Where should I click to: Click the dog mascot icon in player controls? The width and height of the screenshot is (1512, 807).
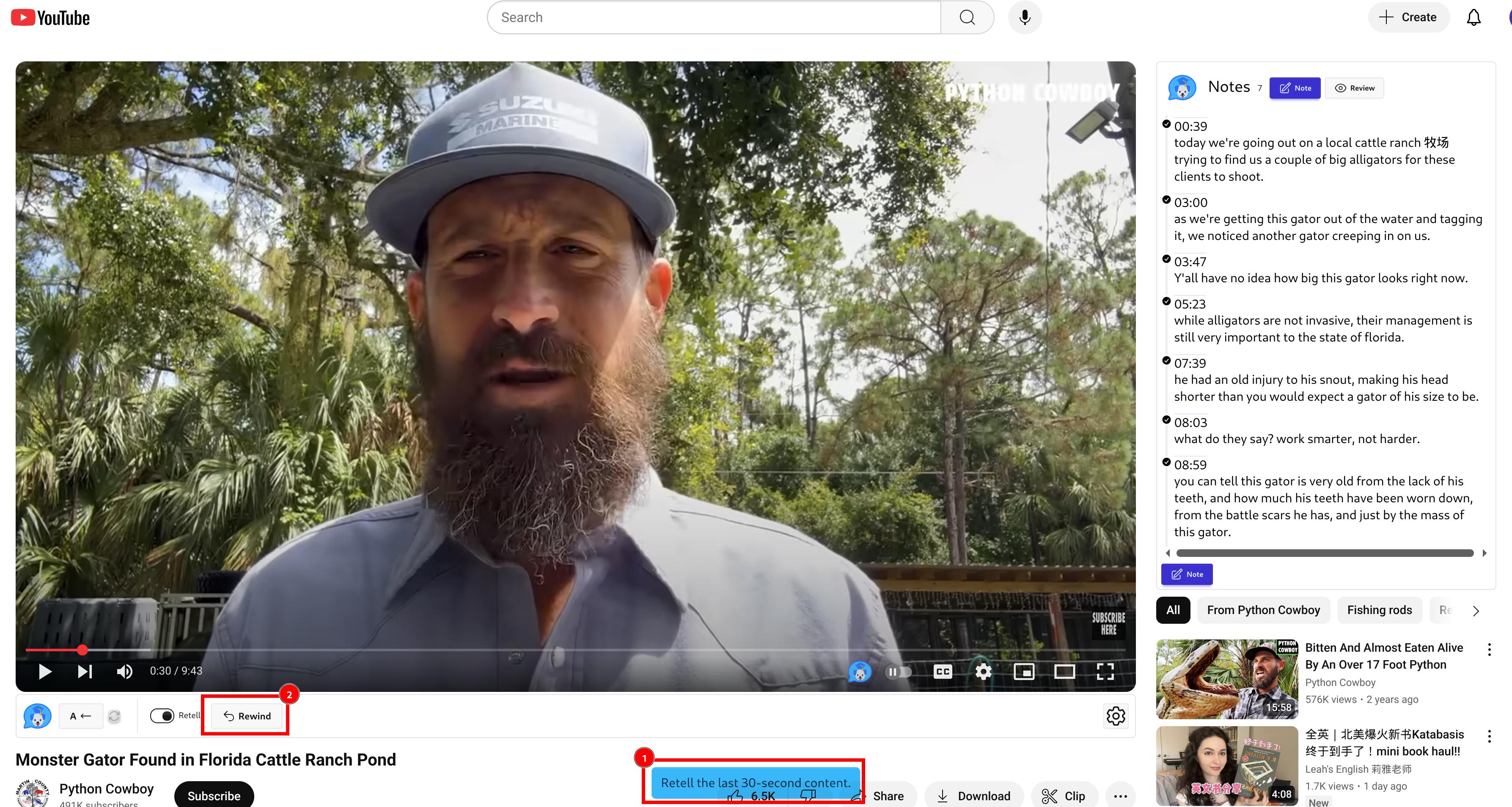860,671
